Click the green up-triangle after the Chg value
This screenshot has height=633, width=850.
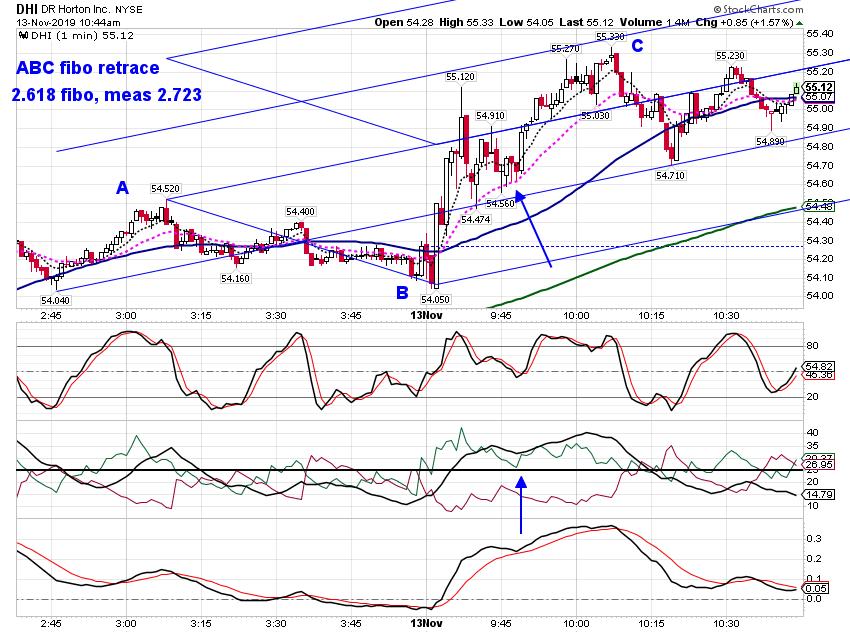pyautogui.click(x=800, y=23)
